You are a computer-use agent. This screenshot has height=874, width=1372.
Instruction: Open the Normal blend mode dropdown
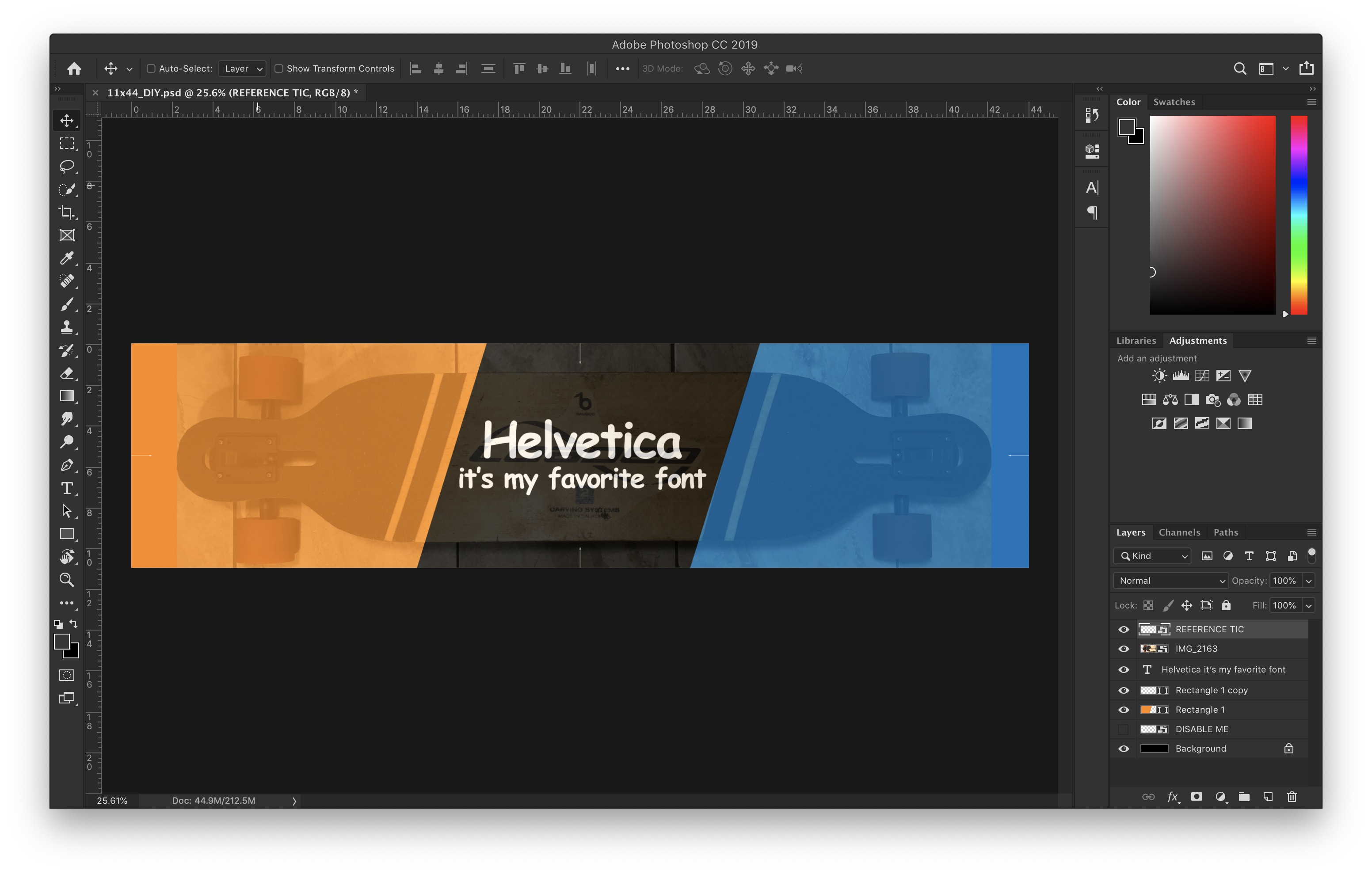point(1170,581)
